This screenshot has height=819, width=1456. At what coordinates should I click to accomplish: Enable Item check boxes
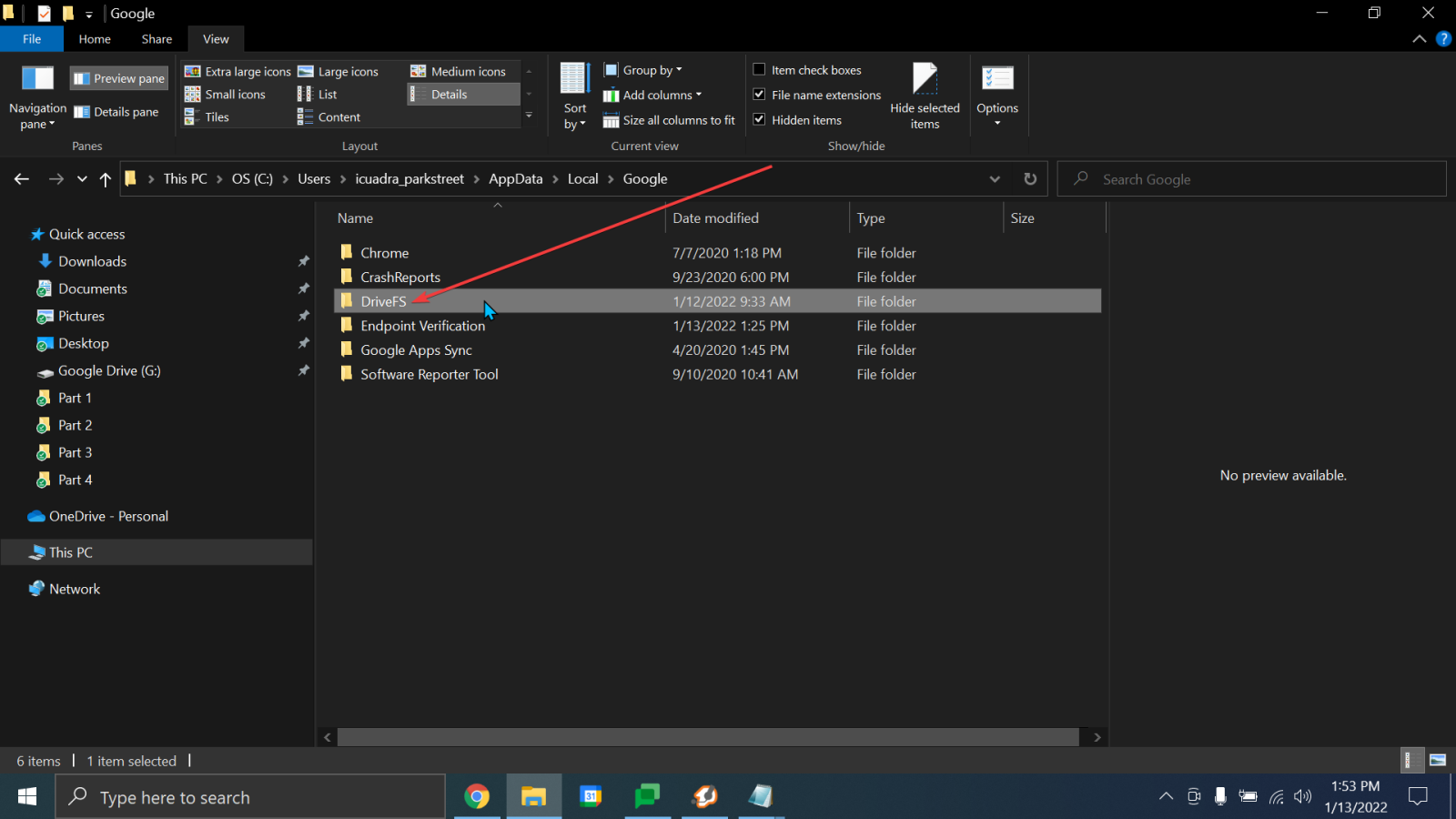point(759,69)
